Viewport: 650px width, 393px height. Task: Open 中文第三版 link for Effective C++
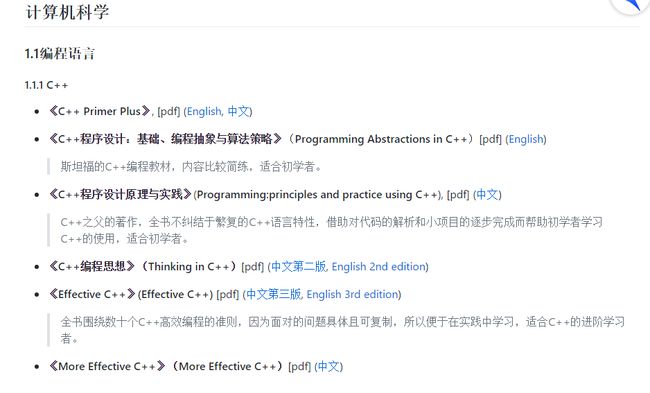coord(274,294)
